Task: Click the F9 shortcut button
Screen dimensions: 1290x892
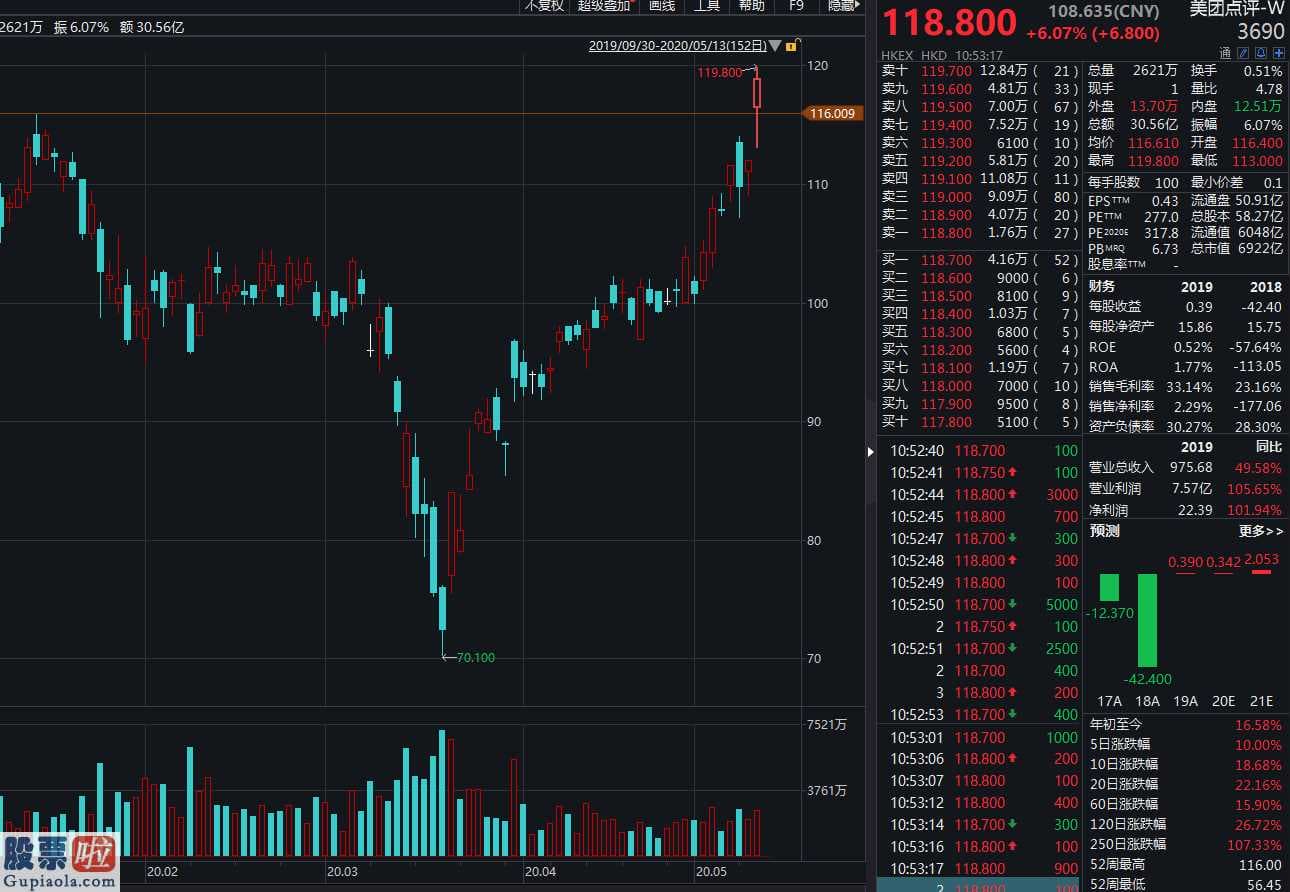Action: tap(796, 5)
